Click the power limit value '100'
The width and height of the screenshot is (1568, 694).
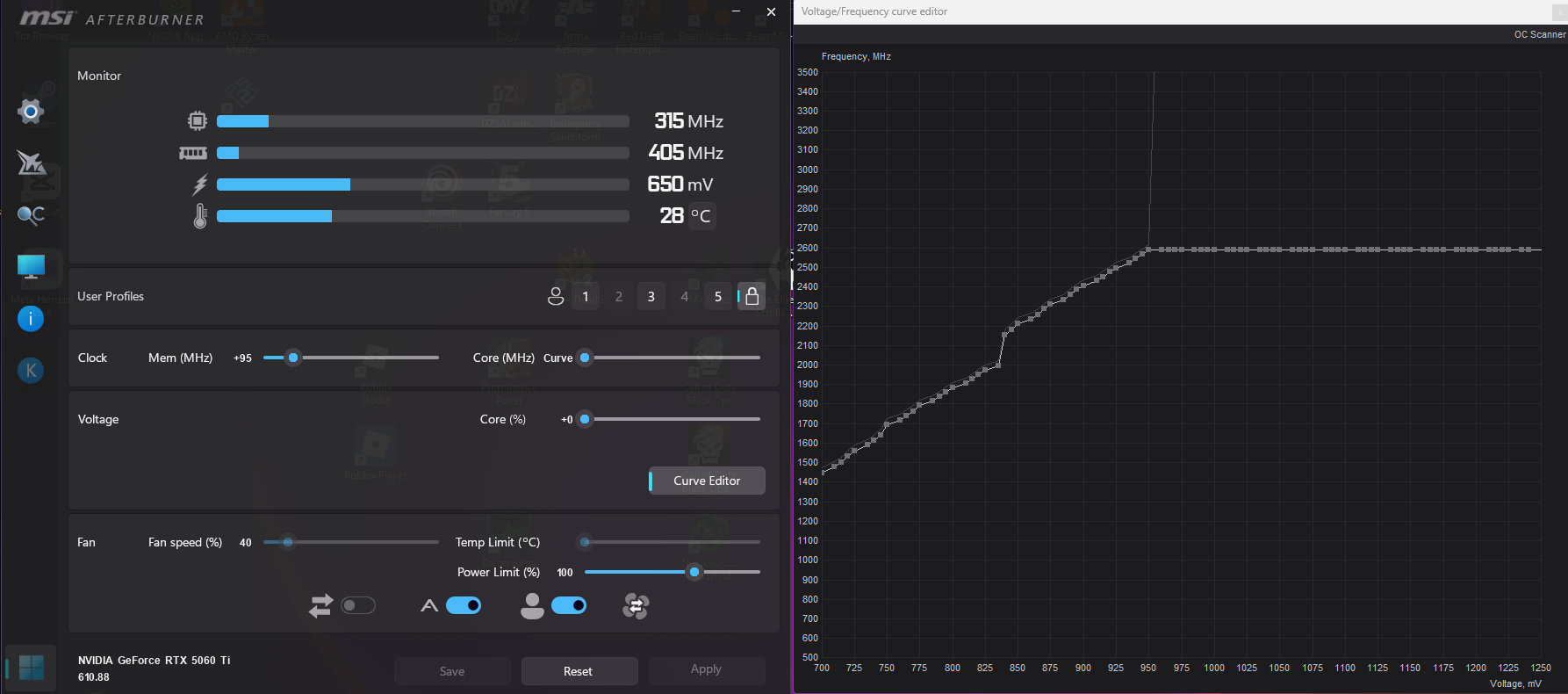coord(565,573)
